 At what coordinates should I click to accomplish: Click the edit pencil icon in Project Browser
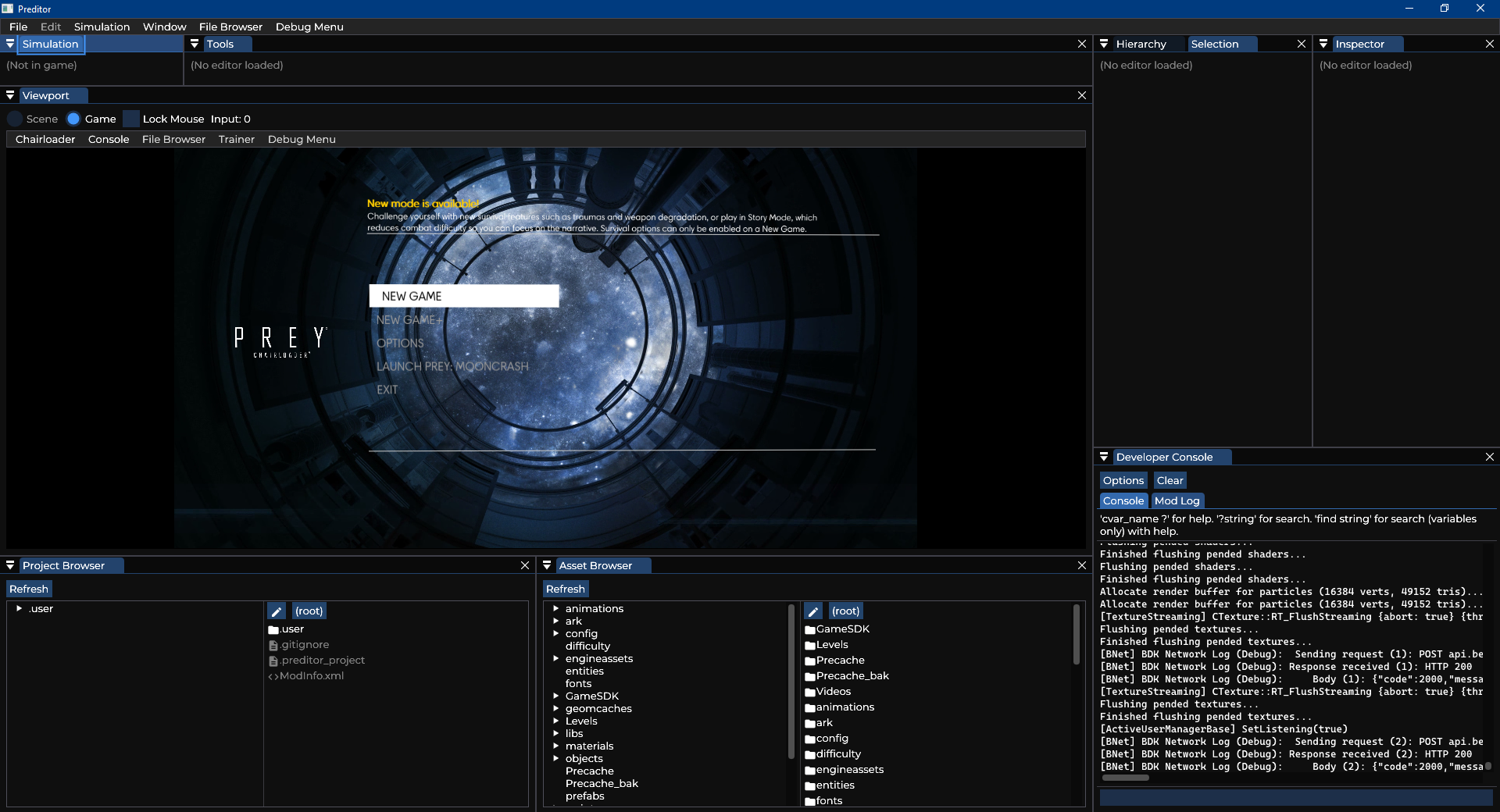(277, 611)
